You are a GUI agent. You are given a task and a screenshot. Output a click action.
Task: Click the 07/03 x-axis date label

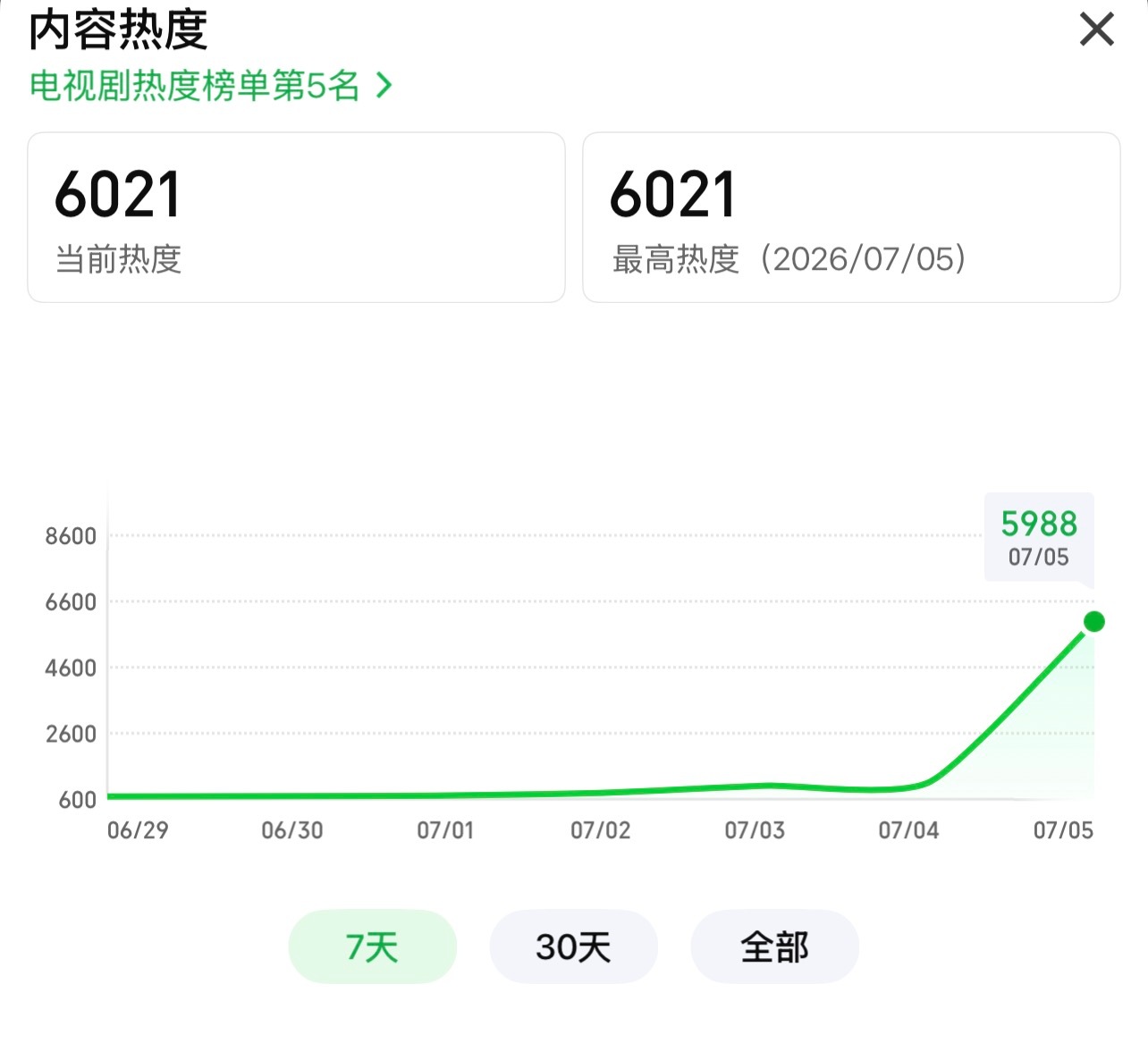pyautogui.click(x=755, y=830)
